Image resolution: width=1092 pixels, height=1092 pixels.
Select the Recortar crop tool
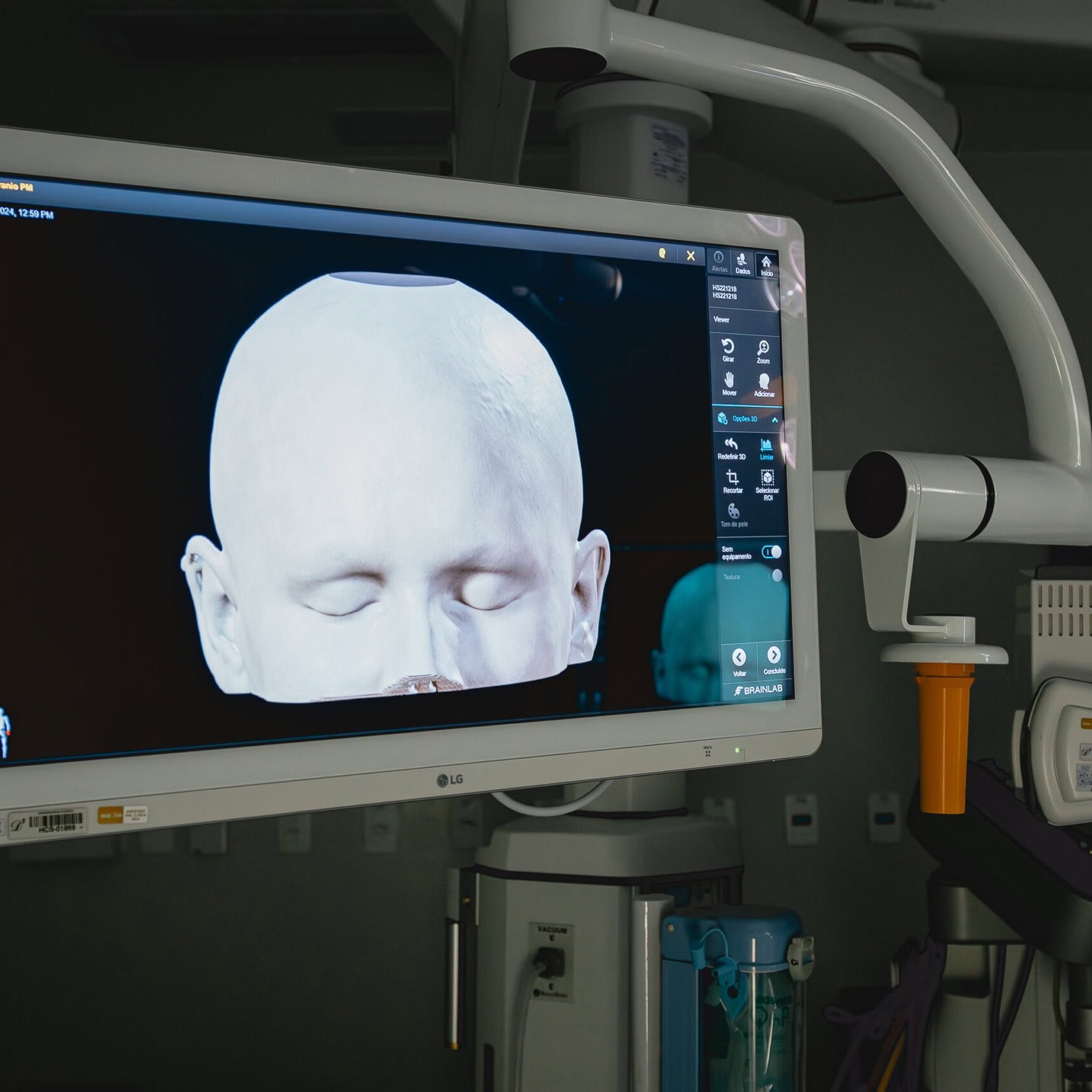(x=732, y=481)
